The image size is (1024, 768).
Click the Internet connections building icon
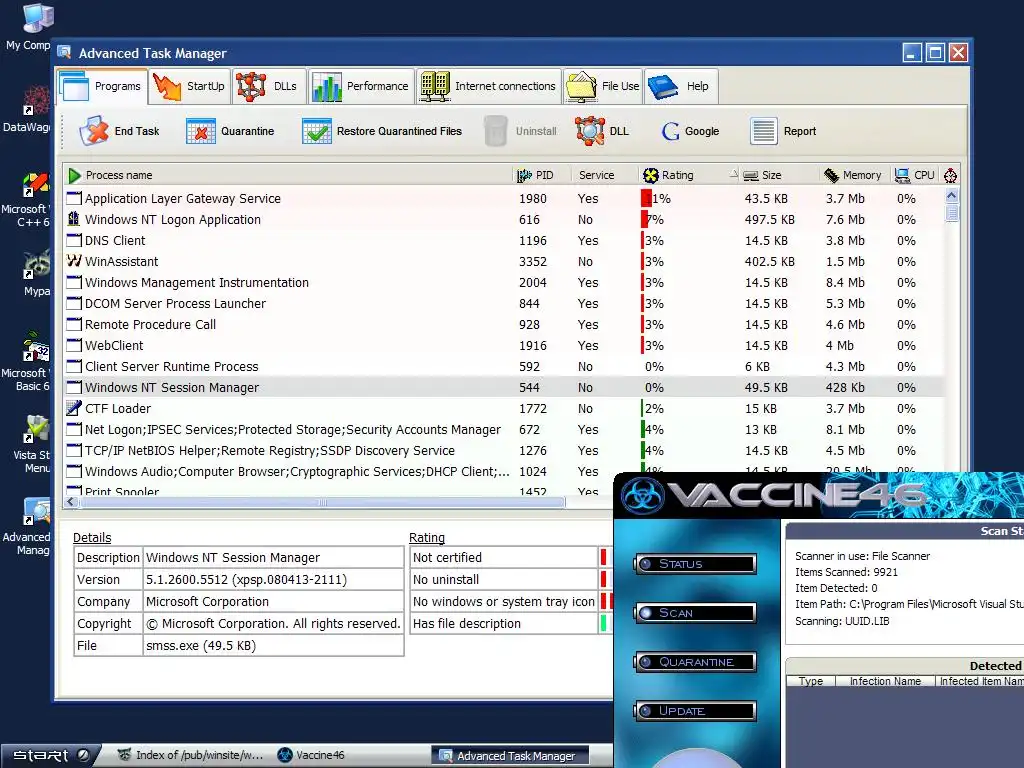click(x=435, y=87)
